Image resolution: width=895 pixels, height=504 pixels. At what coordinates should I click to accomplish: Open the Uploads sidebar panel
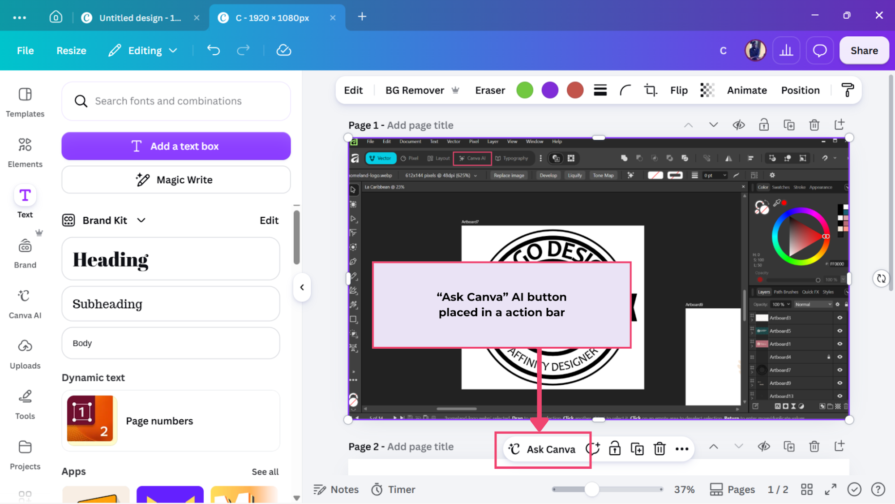coord(25,354)
